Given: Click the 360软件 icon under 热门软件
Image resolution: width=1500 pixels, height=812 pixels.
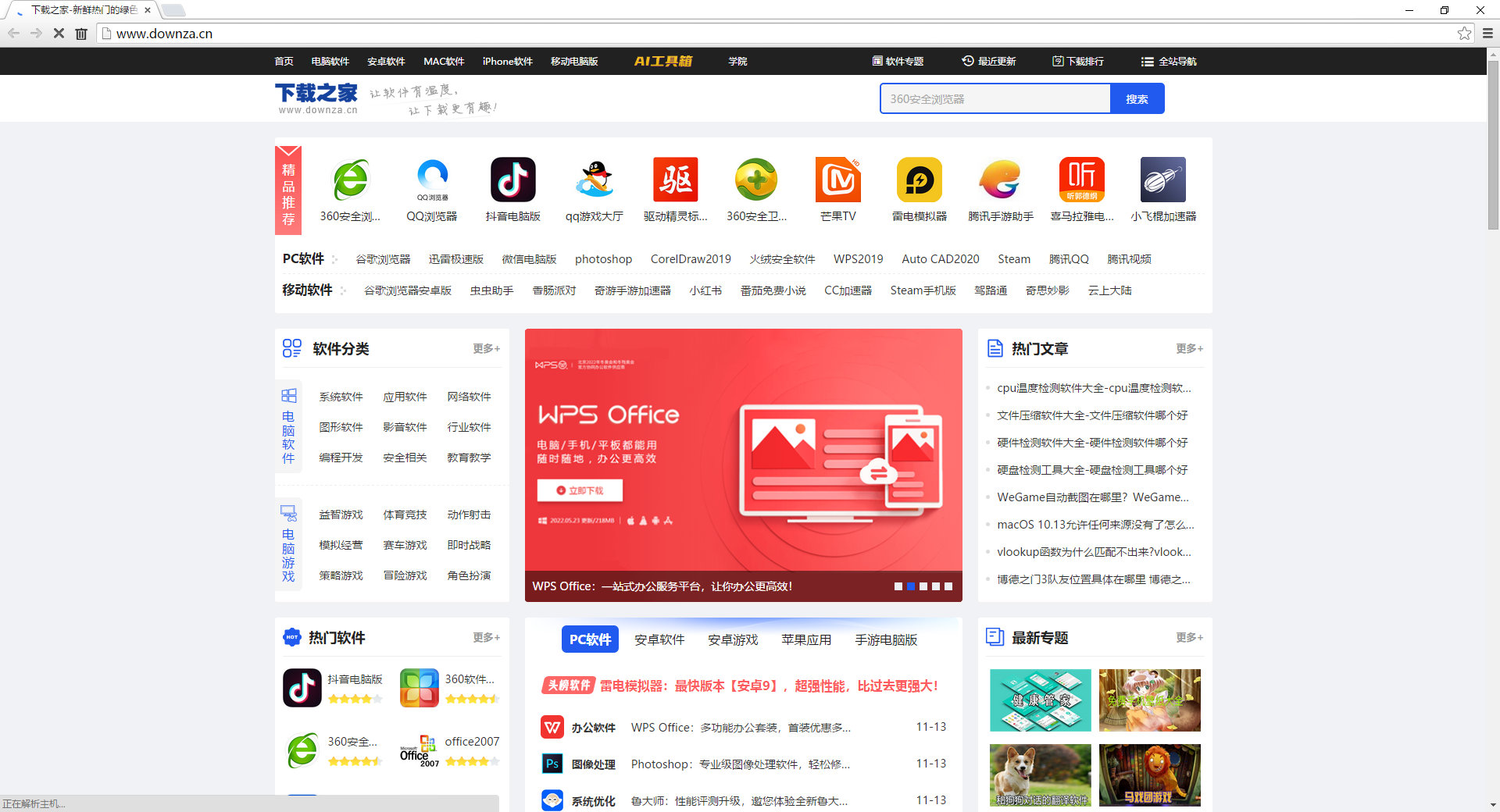Looking at the screenshot, I should tap(420, 688).
